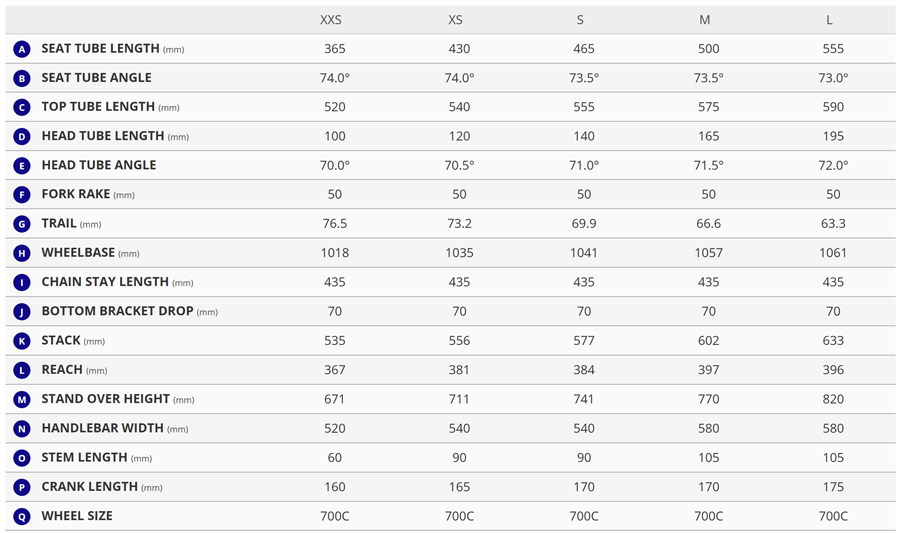Select the M size column header
This screenshot has width=900, height=533.
tap(704, 20)
